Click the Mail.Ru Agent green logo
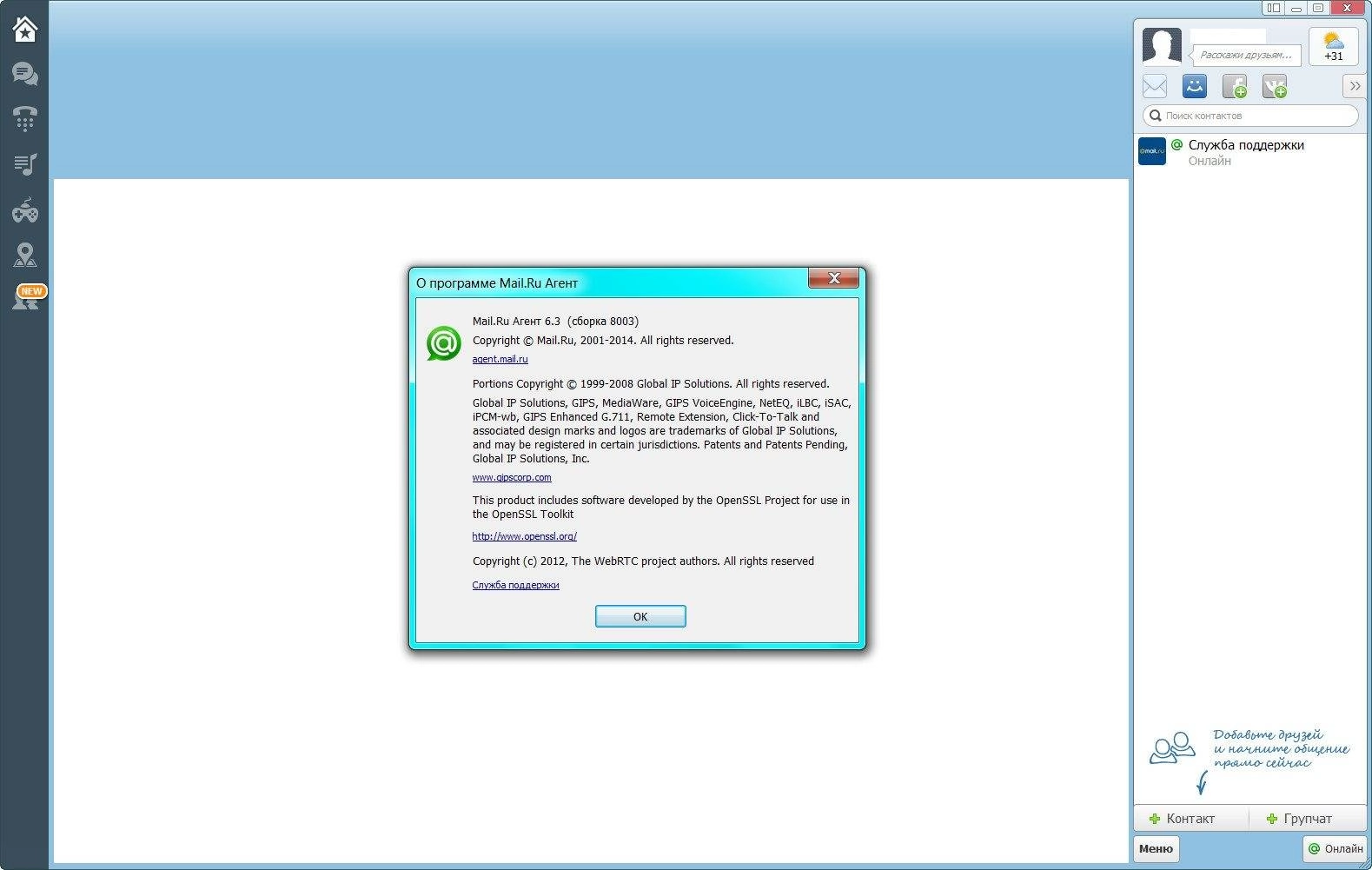Image resolution: width=1372 pixels, height=870 pixels. (444, 343)
